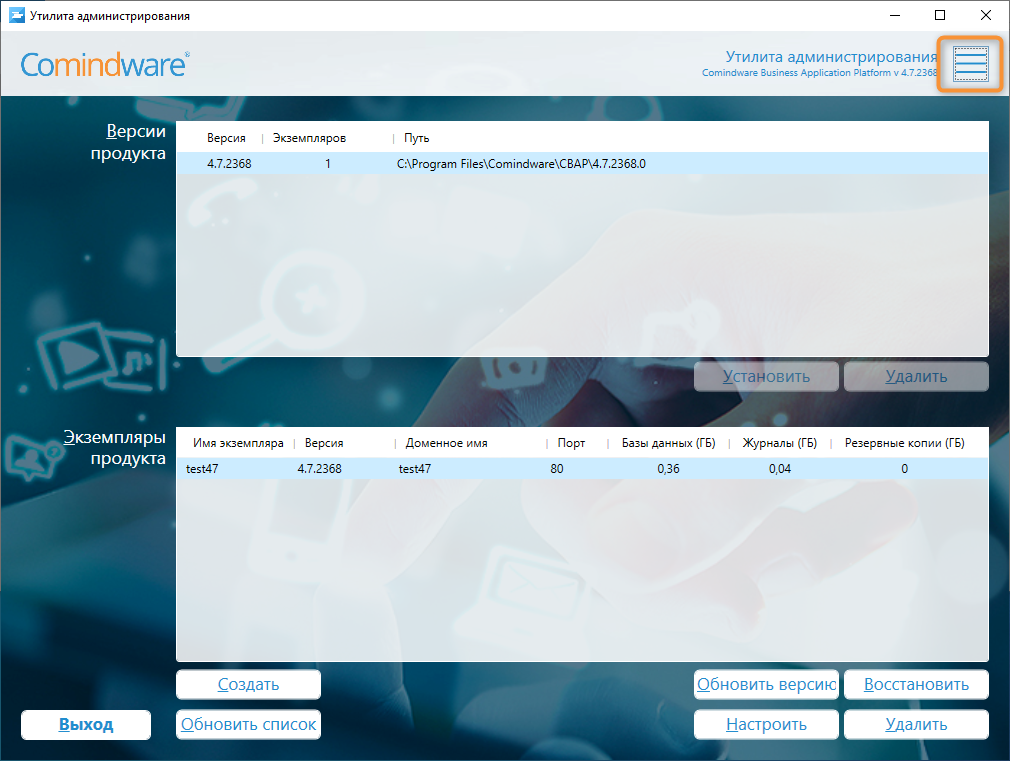1010x761 pixels.
Task: Click the Установить button
Action: [766, 376]
